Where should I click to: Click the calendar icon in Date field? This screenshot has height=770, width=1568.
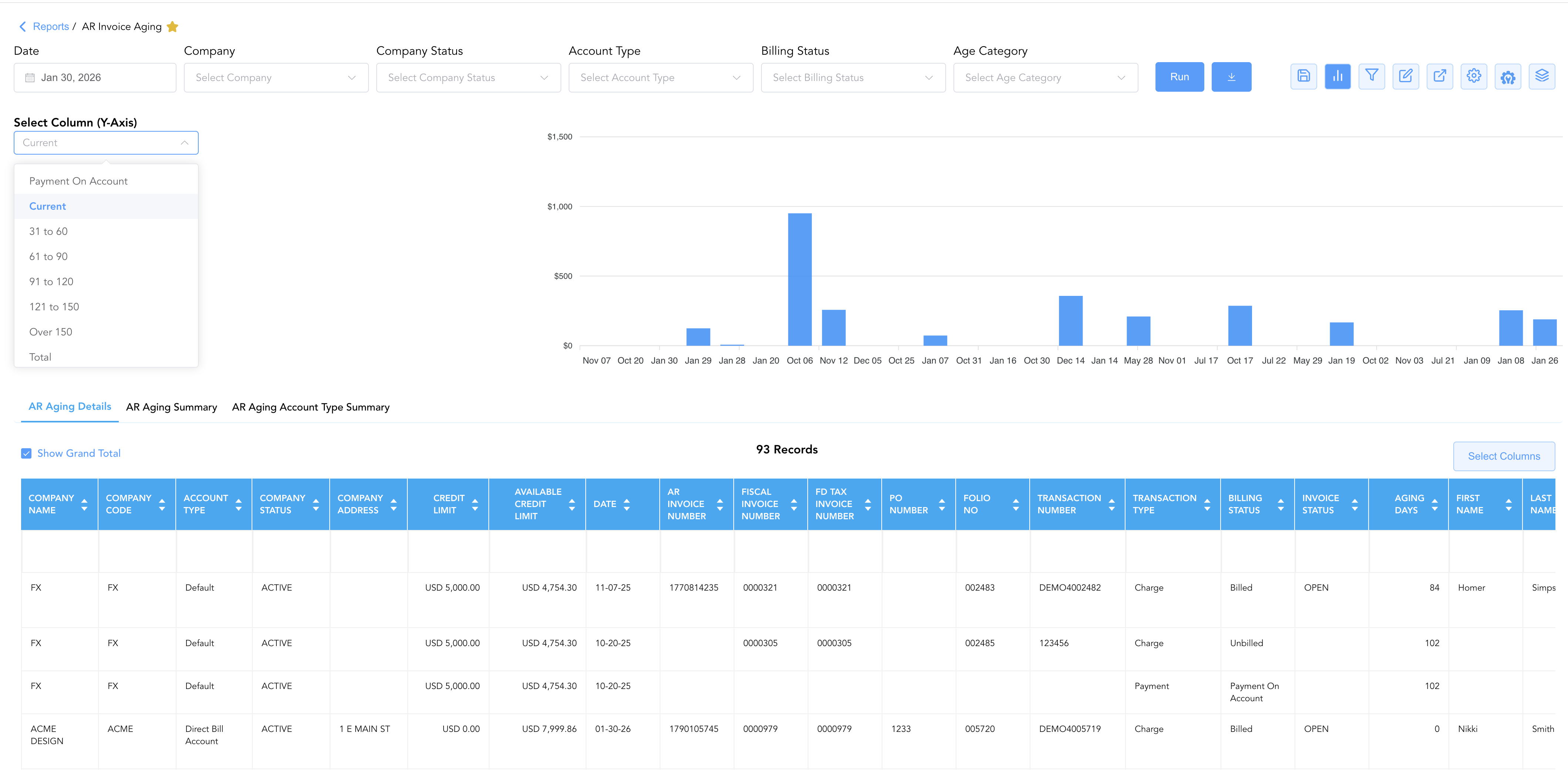[x=30, y=78]
